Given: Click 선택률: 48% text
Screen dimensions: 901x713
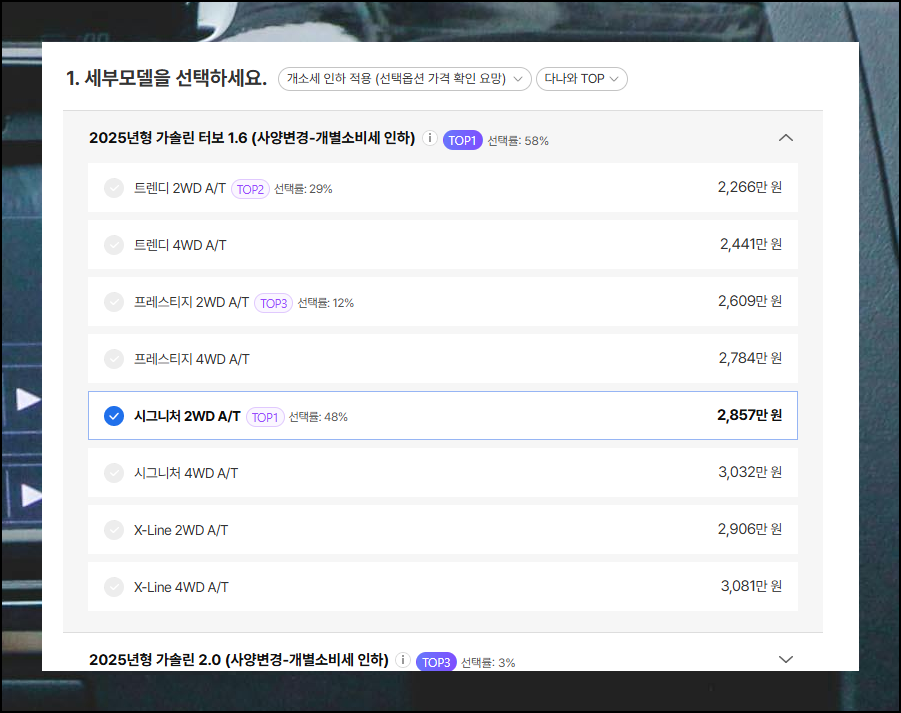Looking at the screenshot, I should (318, 417).
